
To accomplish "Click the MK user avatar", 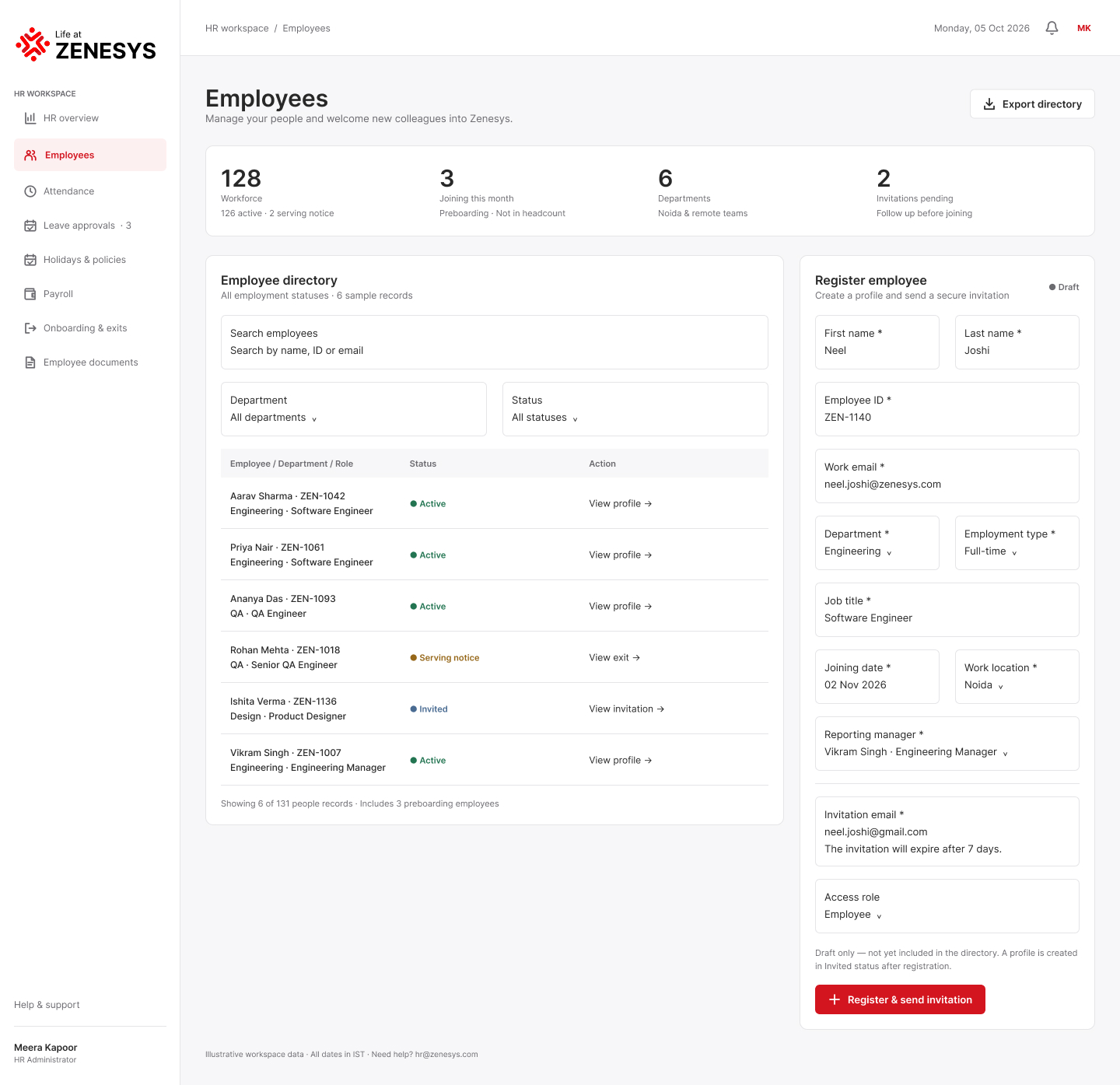I will (x=1083, y=28).
